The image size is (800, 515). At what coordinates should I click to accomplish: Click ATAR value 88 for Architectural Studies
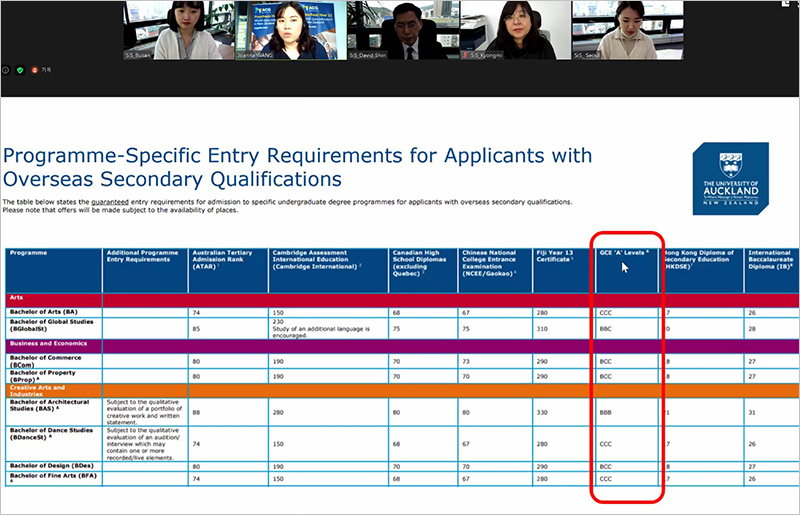196,412
